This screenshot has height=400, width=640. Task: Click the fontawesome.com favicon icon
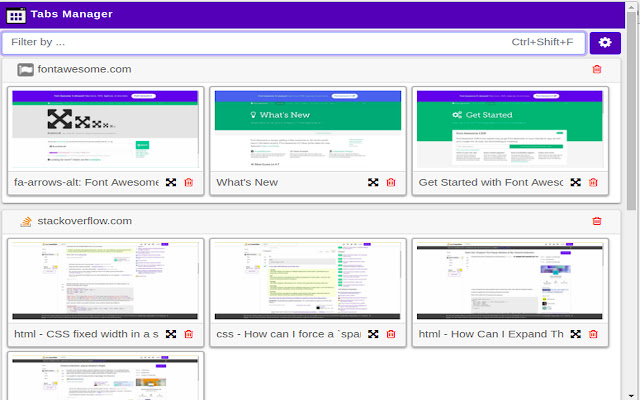coord(25,70)
